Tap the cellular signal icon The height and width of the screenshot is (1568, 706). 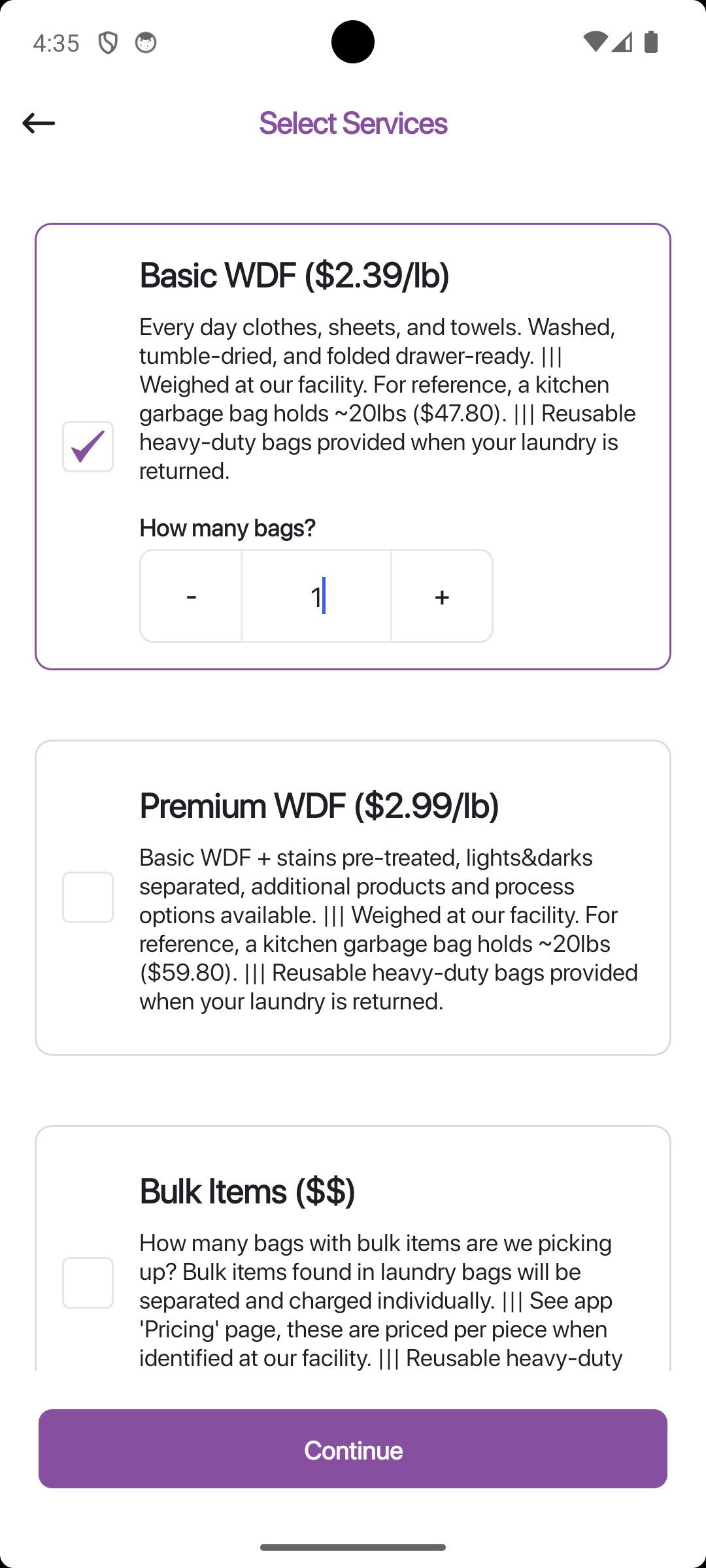click(622, 42)
